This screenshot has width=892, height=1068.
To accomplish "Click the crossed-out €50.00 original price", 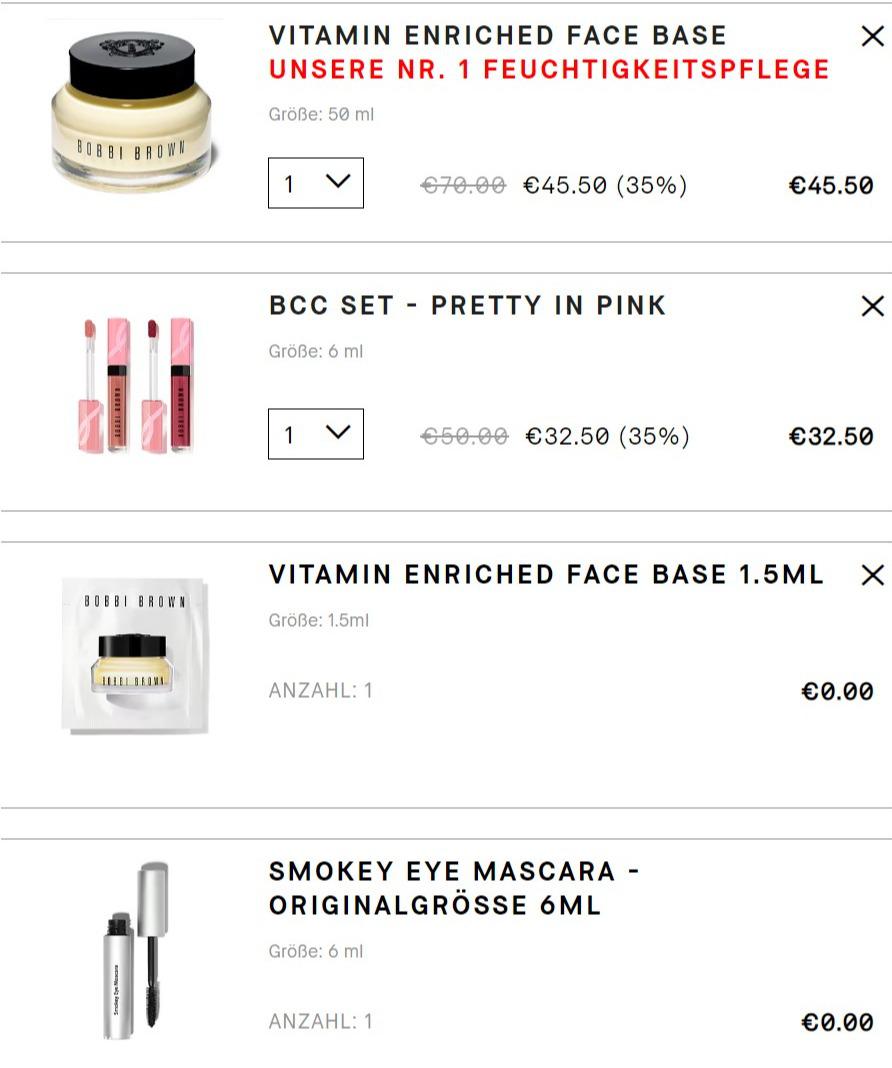I will point(464,436).
